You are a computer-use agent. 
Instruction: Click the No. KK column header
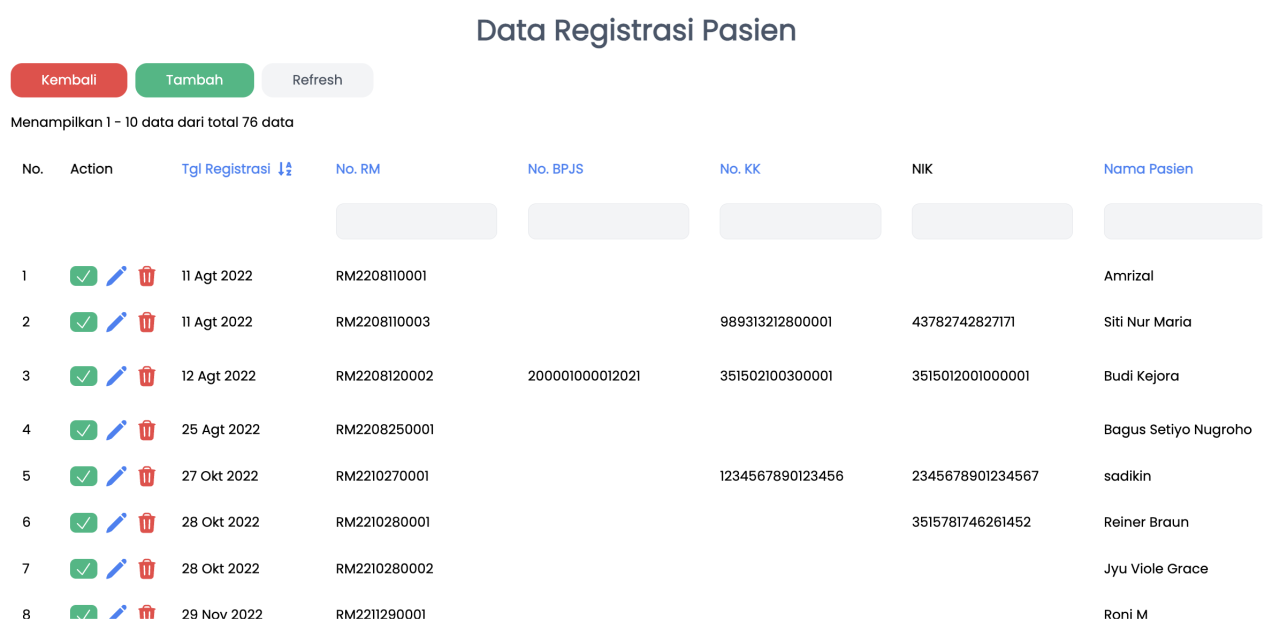click(740, 169)
